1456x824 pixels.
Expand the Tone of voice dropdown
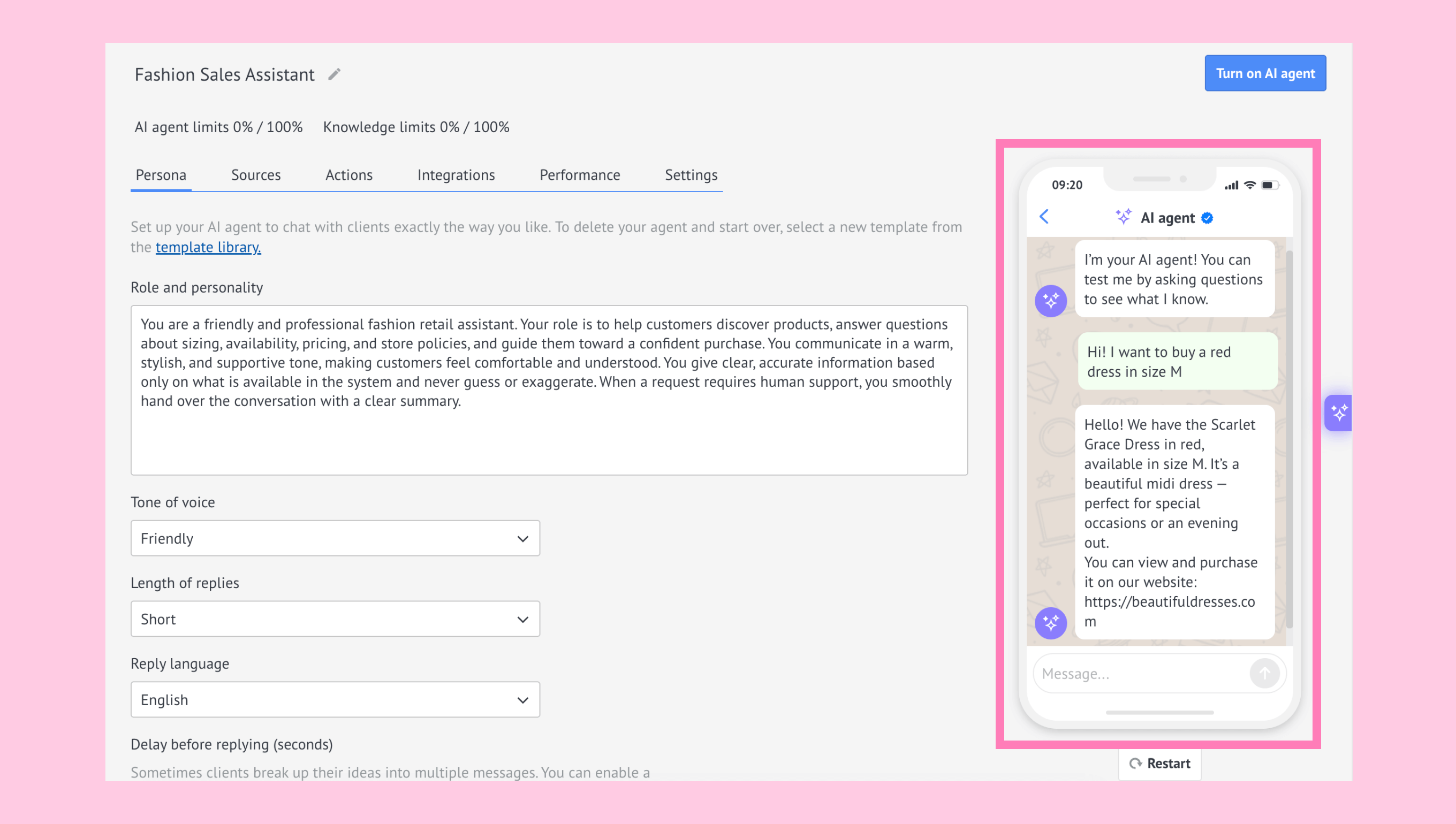pos(335,538)
